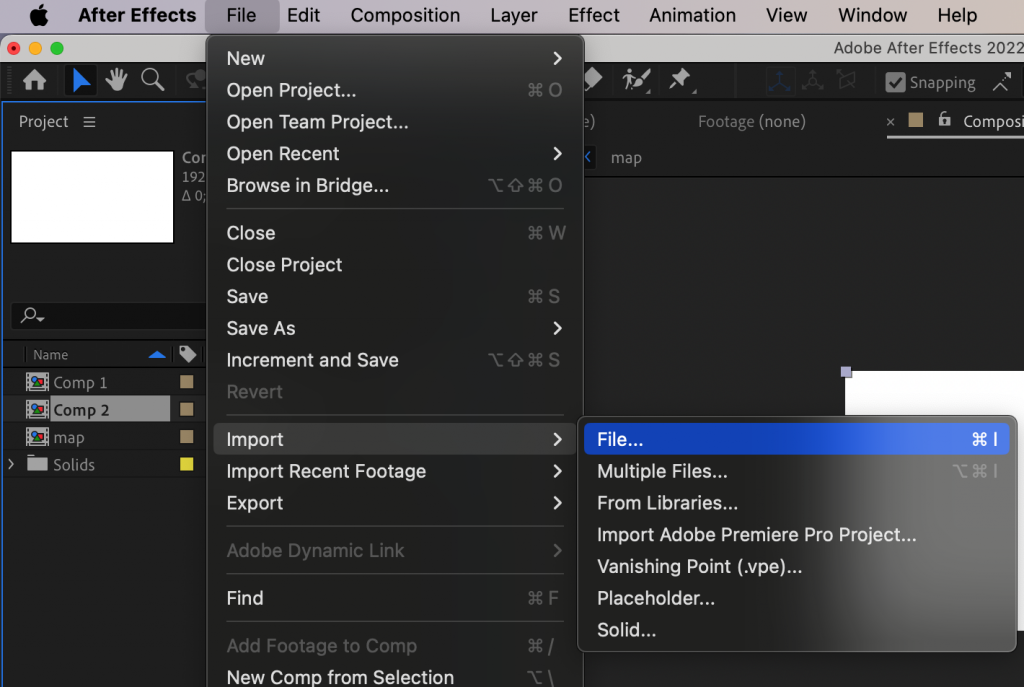
Task: Open the Composition menu
Action: pos(405,15)
